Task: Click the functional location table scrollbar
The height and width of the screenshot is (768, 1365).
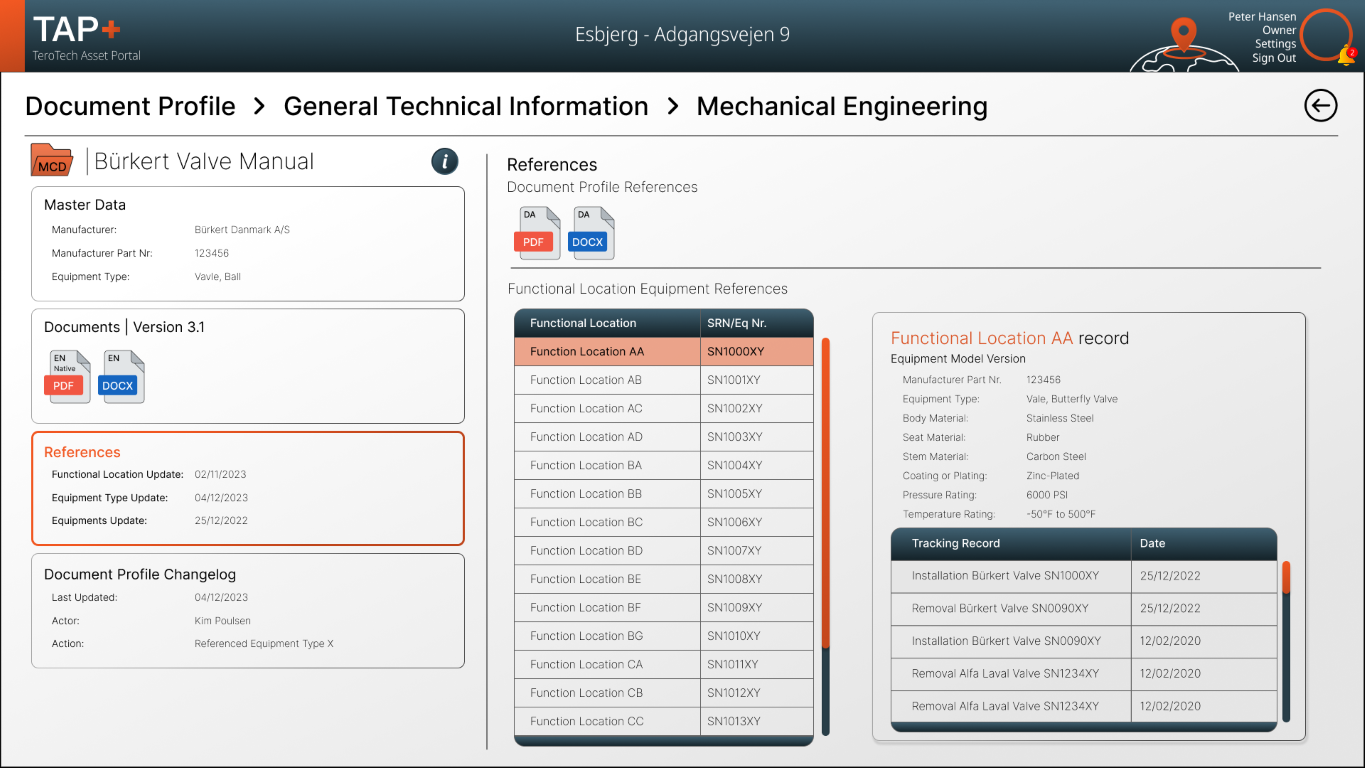Action: (826, 537)
